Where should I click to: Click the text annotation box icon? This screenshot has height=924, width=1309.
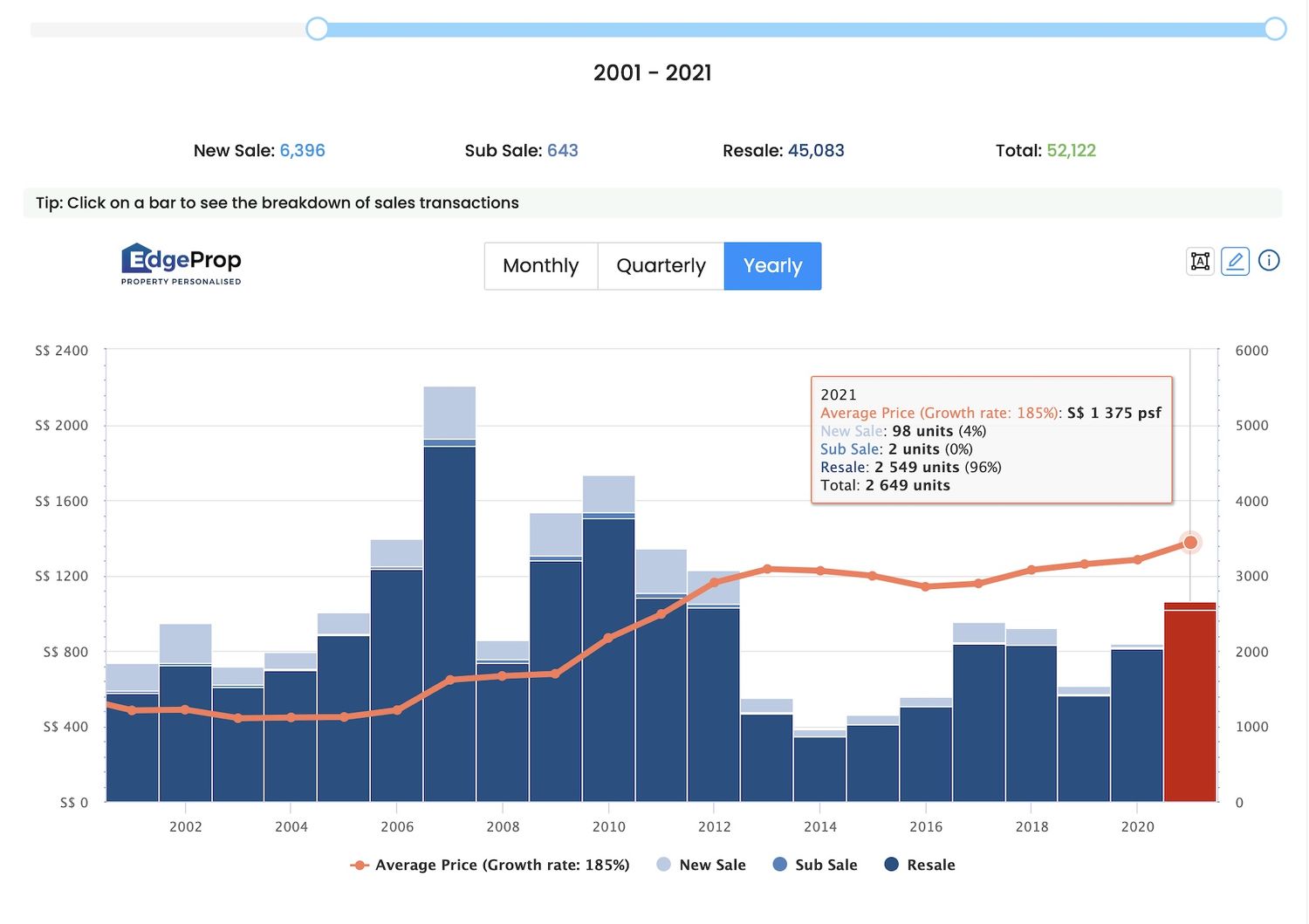click(x=1200, y=261)
